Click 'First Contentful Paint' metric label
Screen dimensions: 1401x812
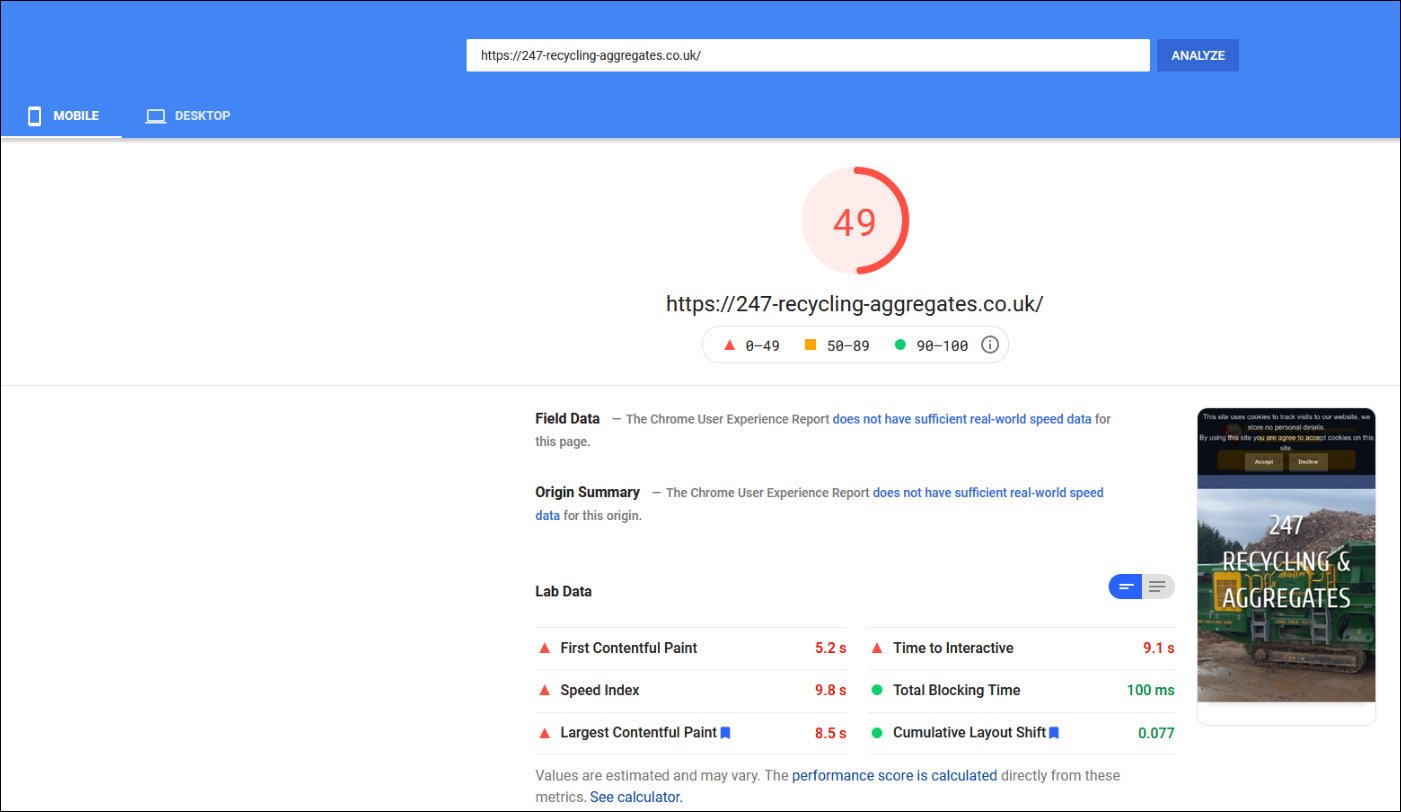click(629, 648)
